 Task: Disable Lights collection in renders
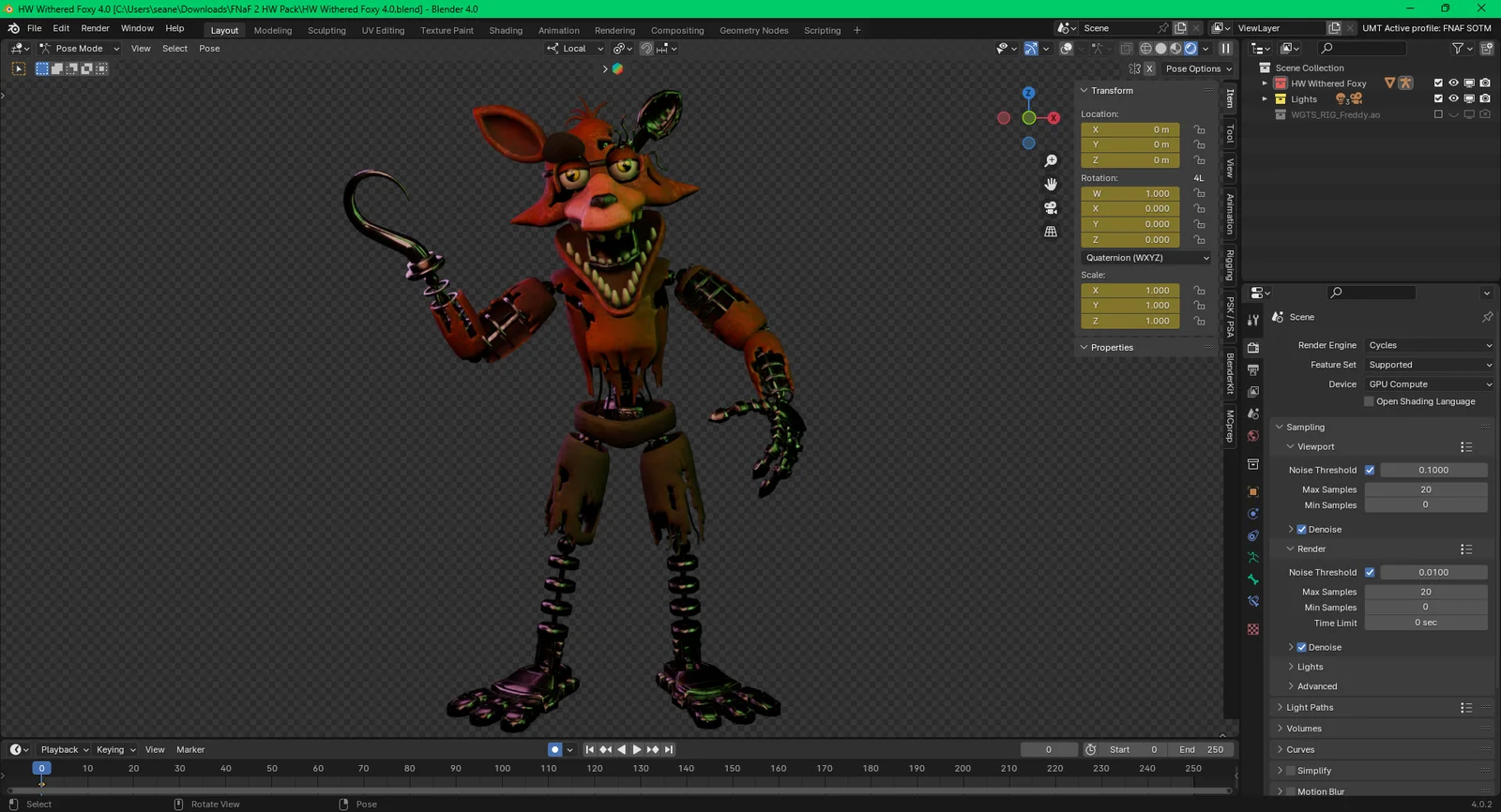point(1485,98)
